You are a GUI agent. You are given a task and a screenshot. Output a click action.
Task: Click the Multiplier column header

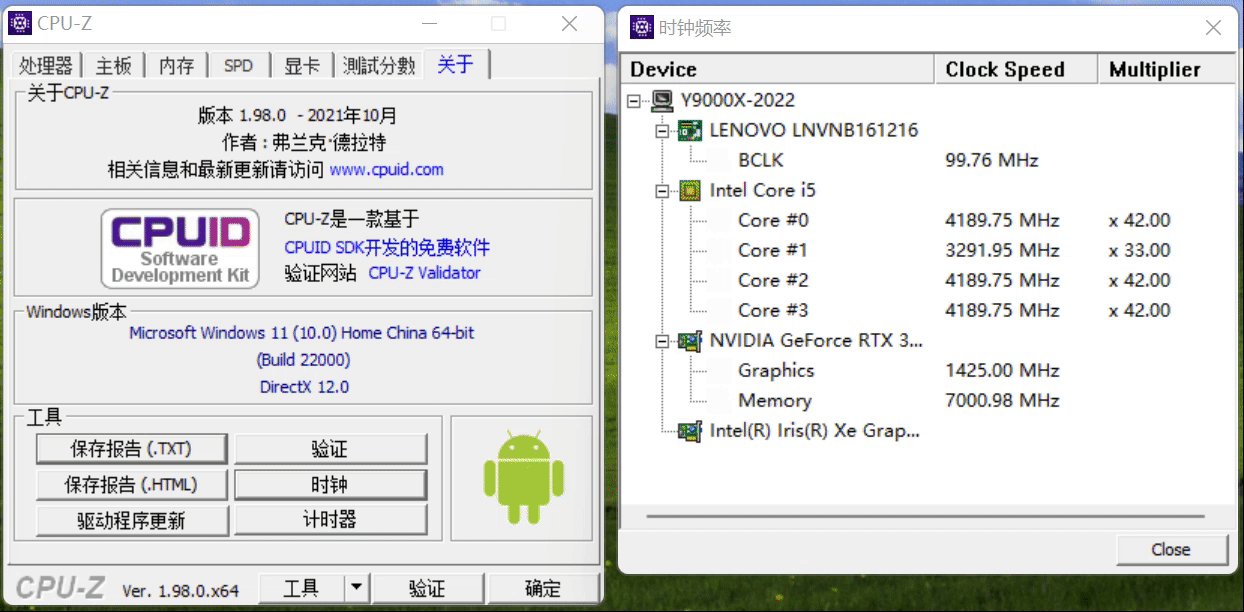pos(1165,69)
